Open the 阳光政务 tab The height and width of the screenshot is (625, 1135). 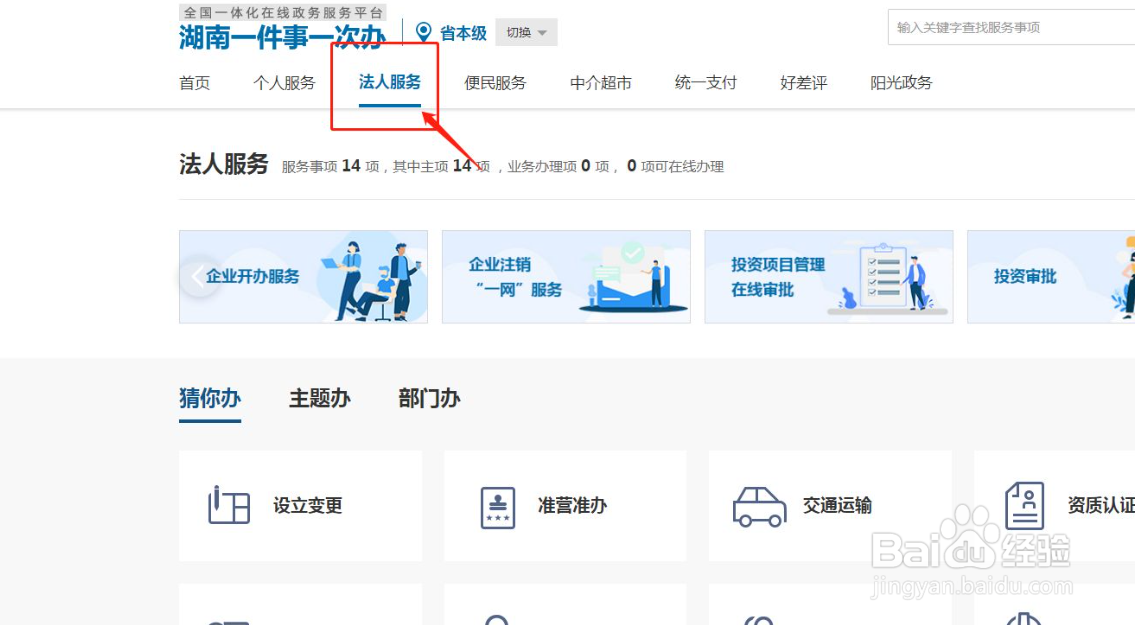point(901,83)
